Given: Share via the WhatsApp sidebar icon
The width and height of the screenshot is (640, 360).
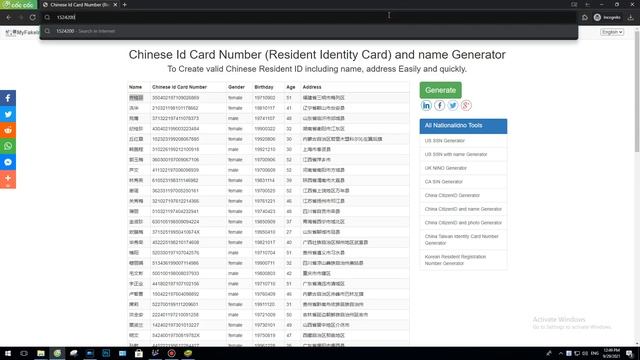Looking at the screenshot, I should [x=8, y=146].
